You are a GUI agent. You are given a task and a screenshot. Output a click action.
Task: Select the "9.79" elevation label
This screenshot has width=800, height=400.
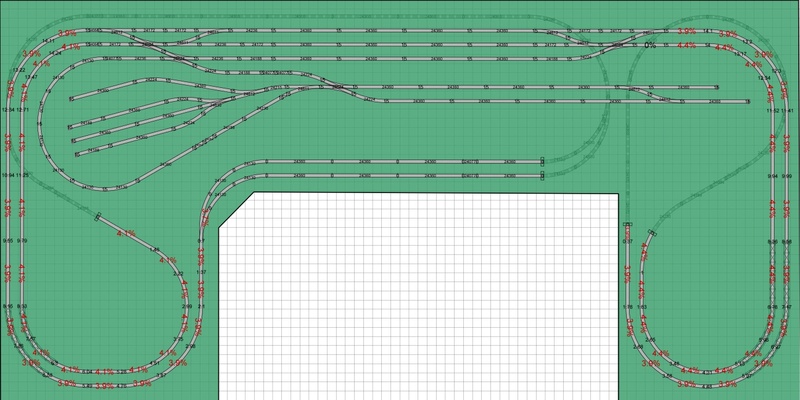(x=22, y=240)
